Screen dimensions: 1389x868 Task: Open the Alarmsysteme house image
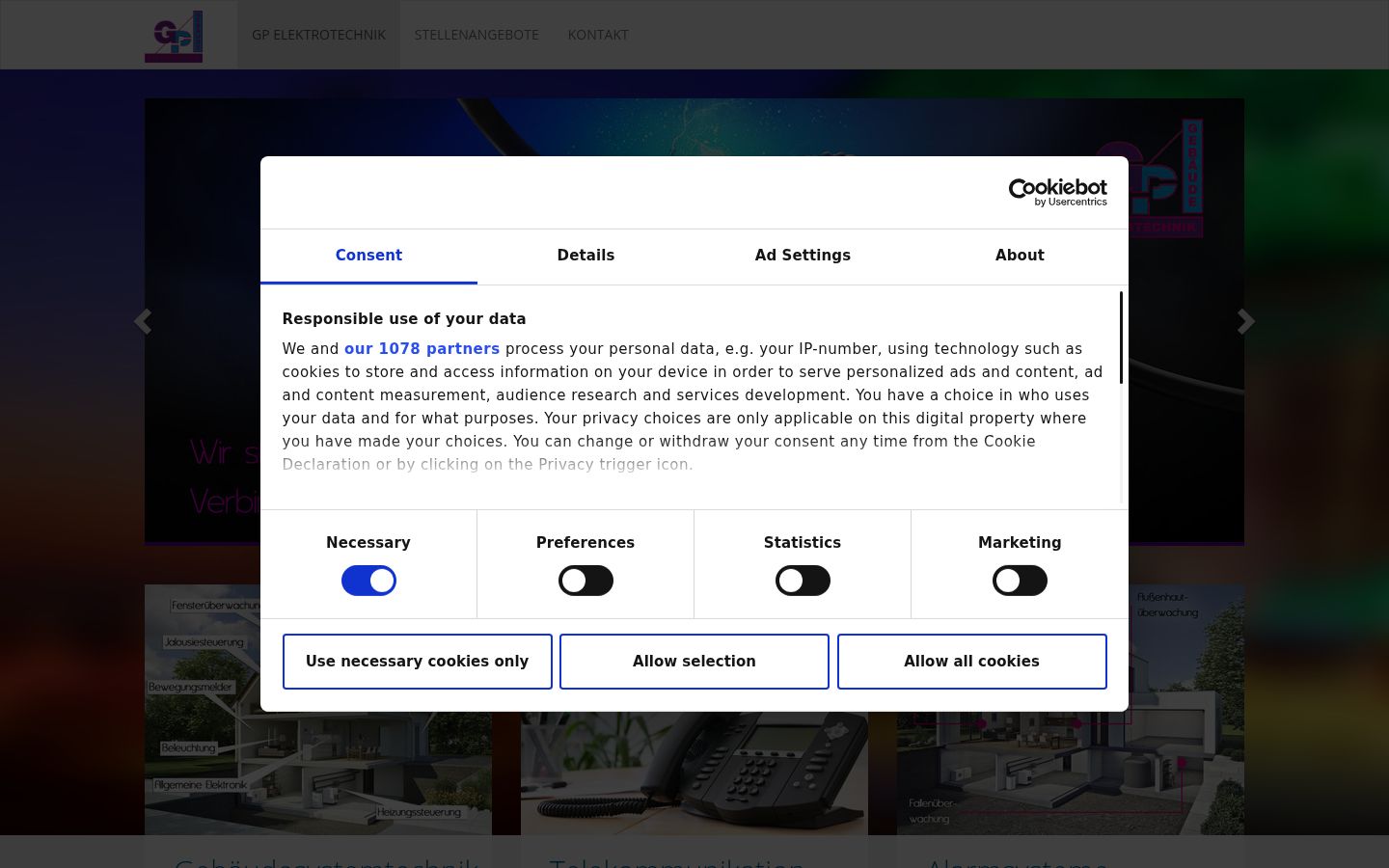click(1071, 710)
